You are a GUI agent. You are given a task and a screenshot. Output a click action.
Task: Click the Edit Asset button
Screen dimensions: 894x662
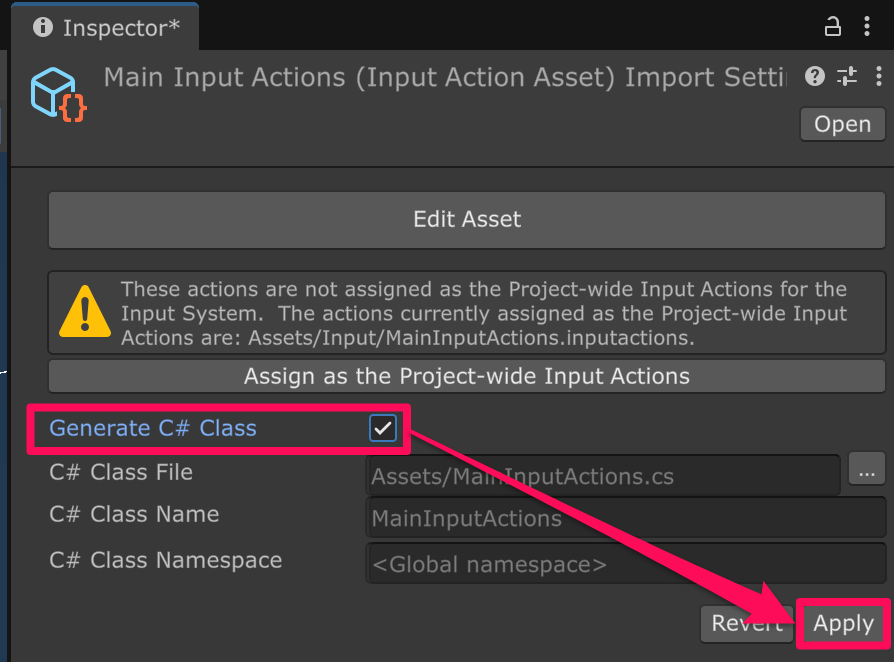(467, 219)
